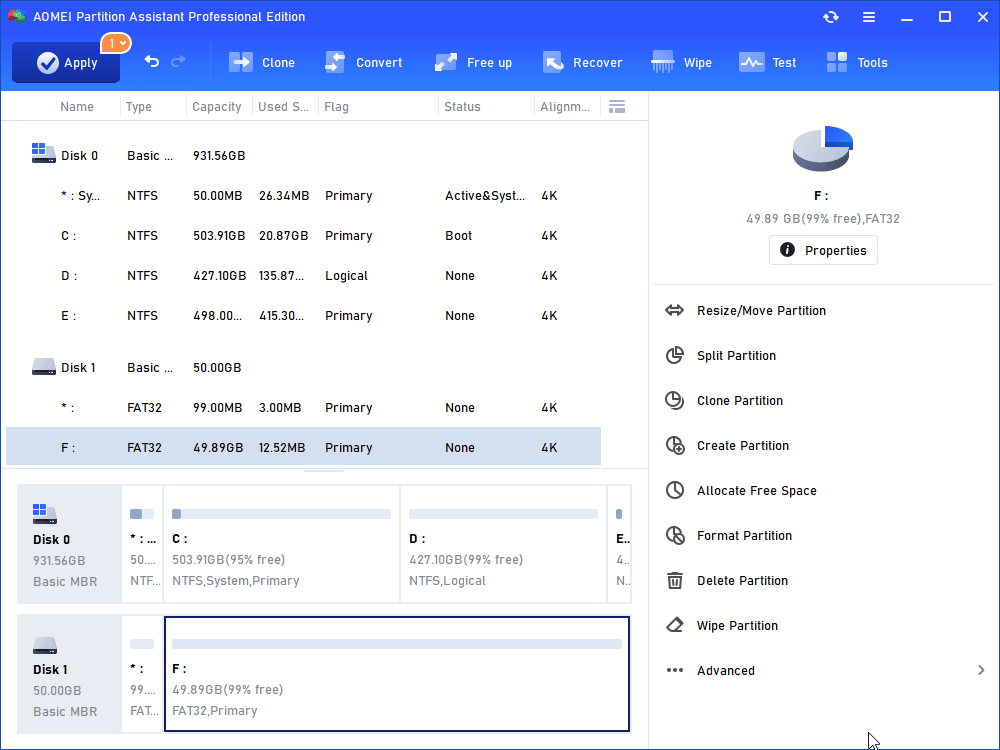The height and width of the screenshot is (750, 1000).
Task: Select the D: logical partition row
Action: pyautogui.click(x=304, y=276)
